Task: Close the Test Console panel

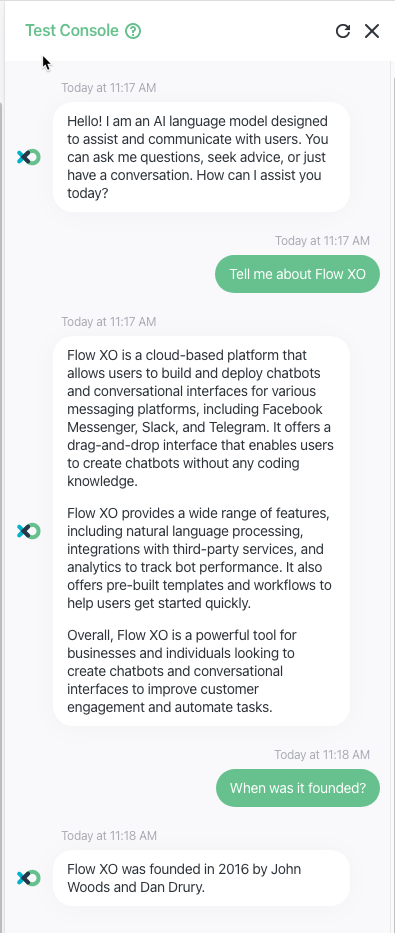Action: [x=372, y=31]
